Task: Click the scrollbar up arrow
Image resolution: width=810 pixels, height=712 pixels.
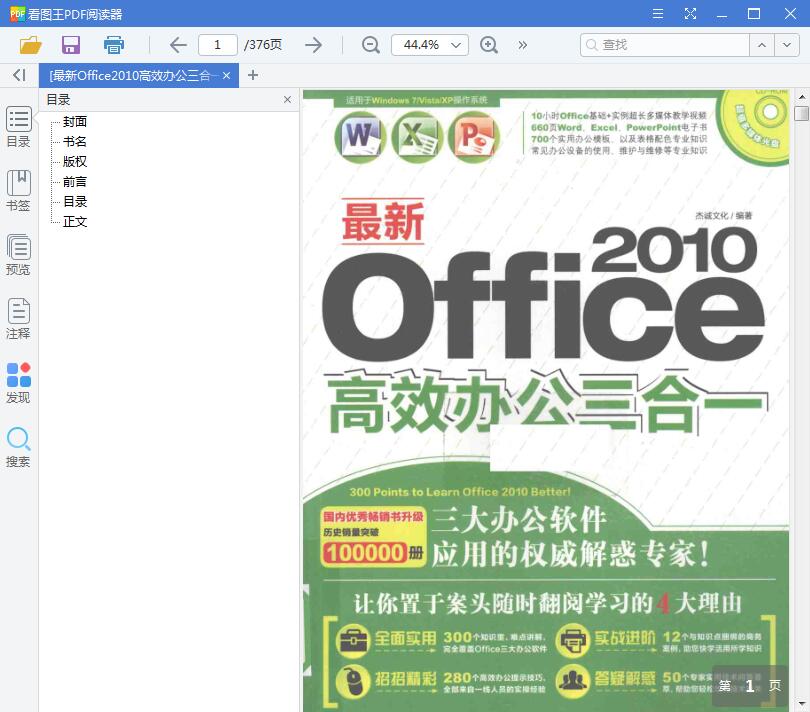Action: (801, 97)
